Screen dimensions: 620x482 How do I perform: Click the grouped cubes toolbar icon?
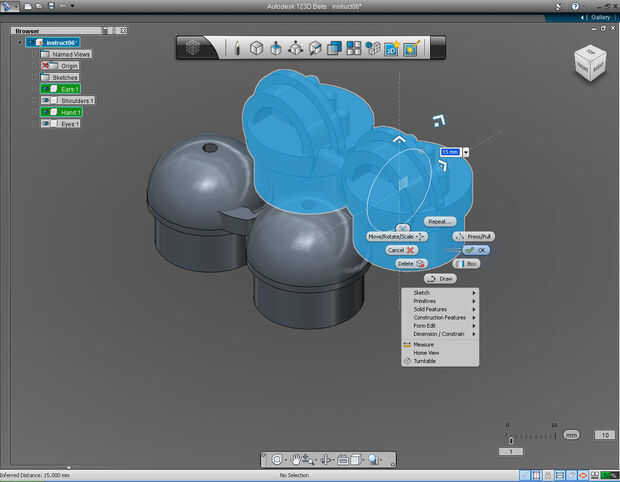click(372, 48)
